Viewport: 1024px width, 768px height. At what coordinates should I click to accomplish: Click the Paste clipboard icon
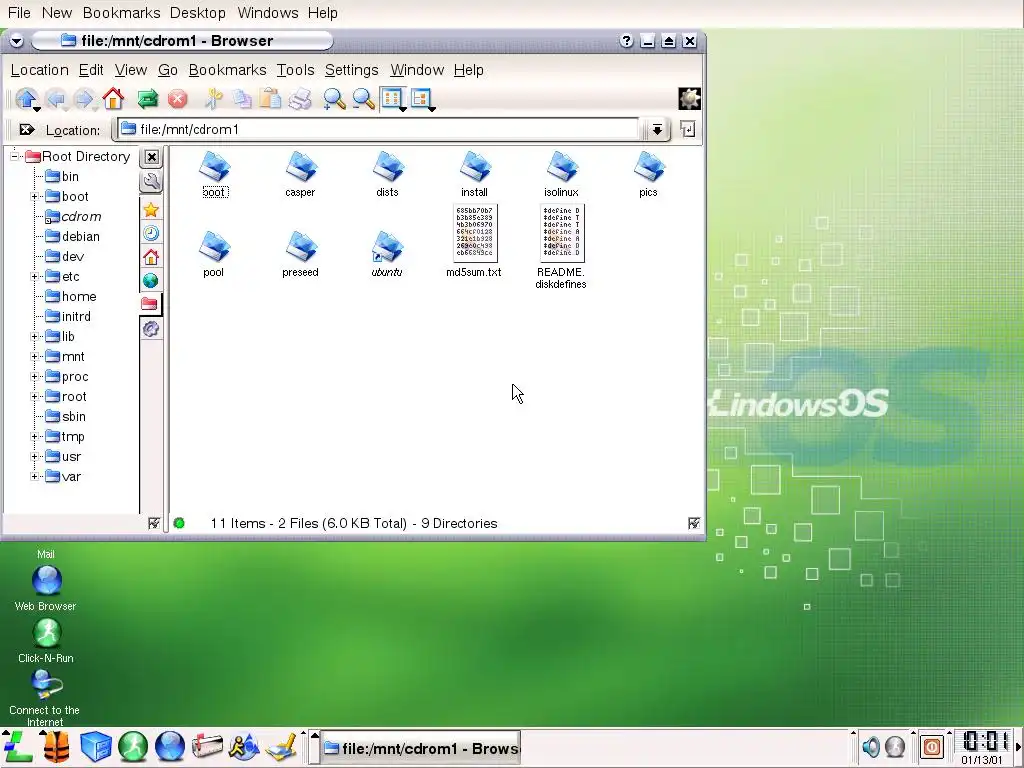click(270, 99)
